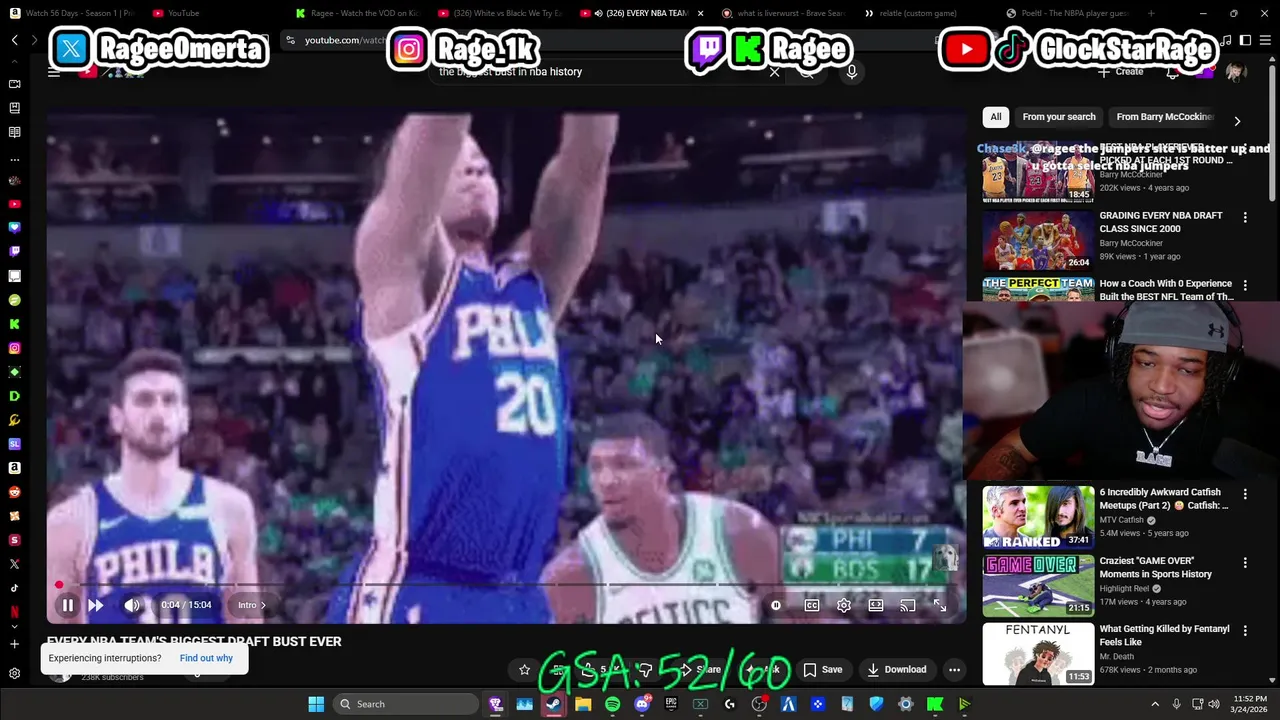The image size is (1280, 720).
Task: Open Amazon from the browser sidebar
Action: click(14, 468)
